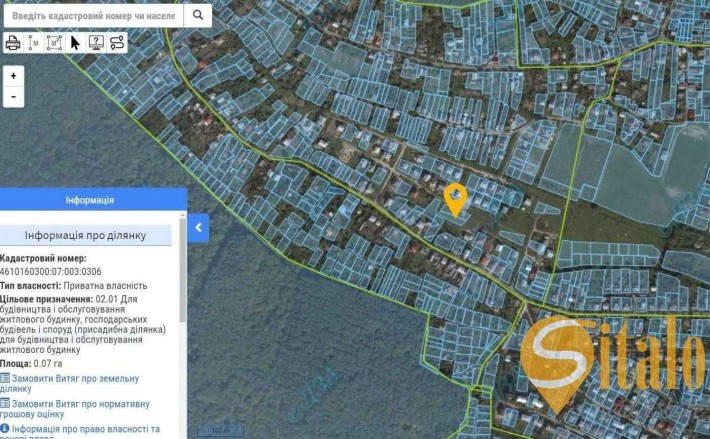Zoom in with the plus button
Image resolution: width=710 pixels, height=439 pixels.
tap(14, 76)
